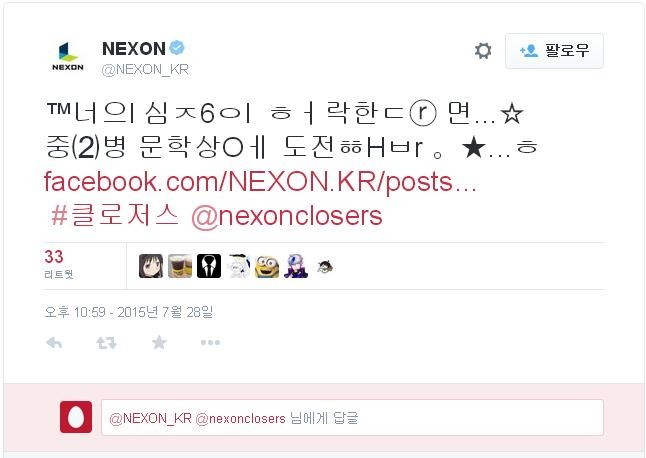Open the gear settings menu on the tweet
646x458 pixels.
483,51
